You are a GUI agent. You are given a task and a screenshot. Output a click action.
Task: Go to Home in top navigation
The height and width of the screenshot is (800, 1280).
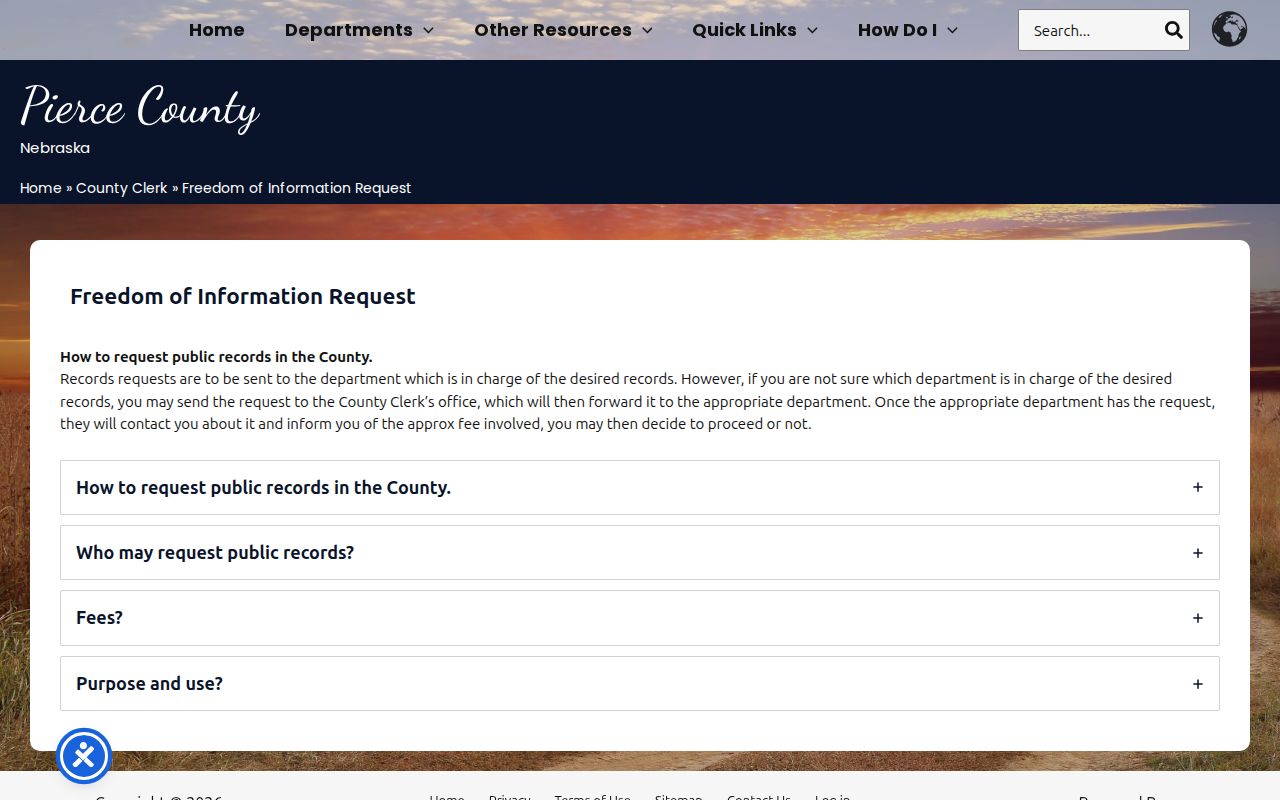[x=217, y=30]
